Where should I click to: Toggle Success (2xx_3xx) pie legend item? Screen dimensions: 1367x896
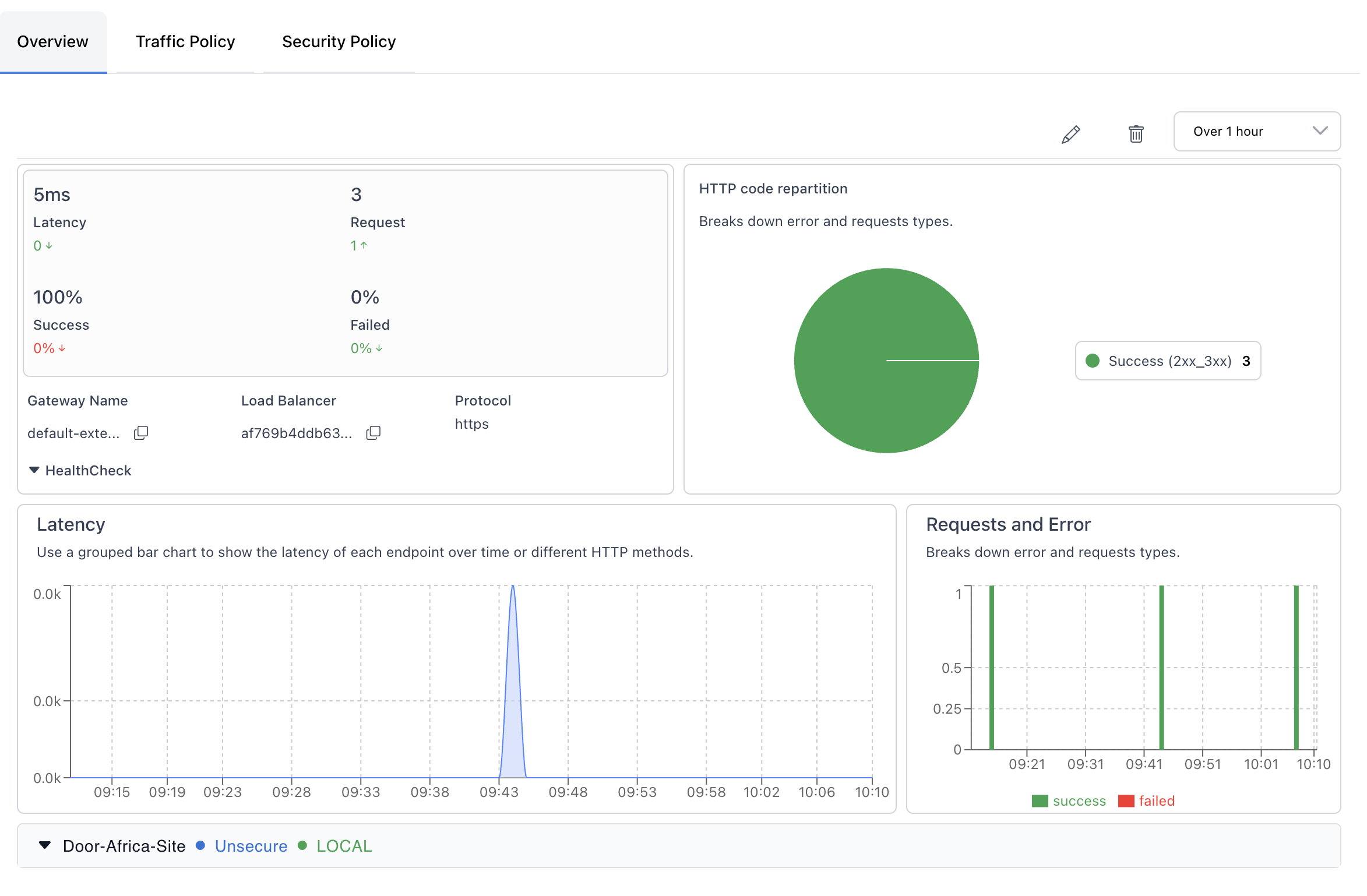pos(1168,361)
